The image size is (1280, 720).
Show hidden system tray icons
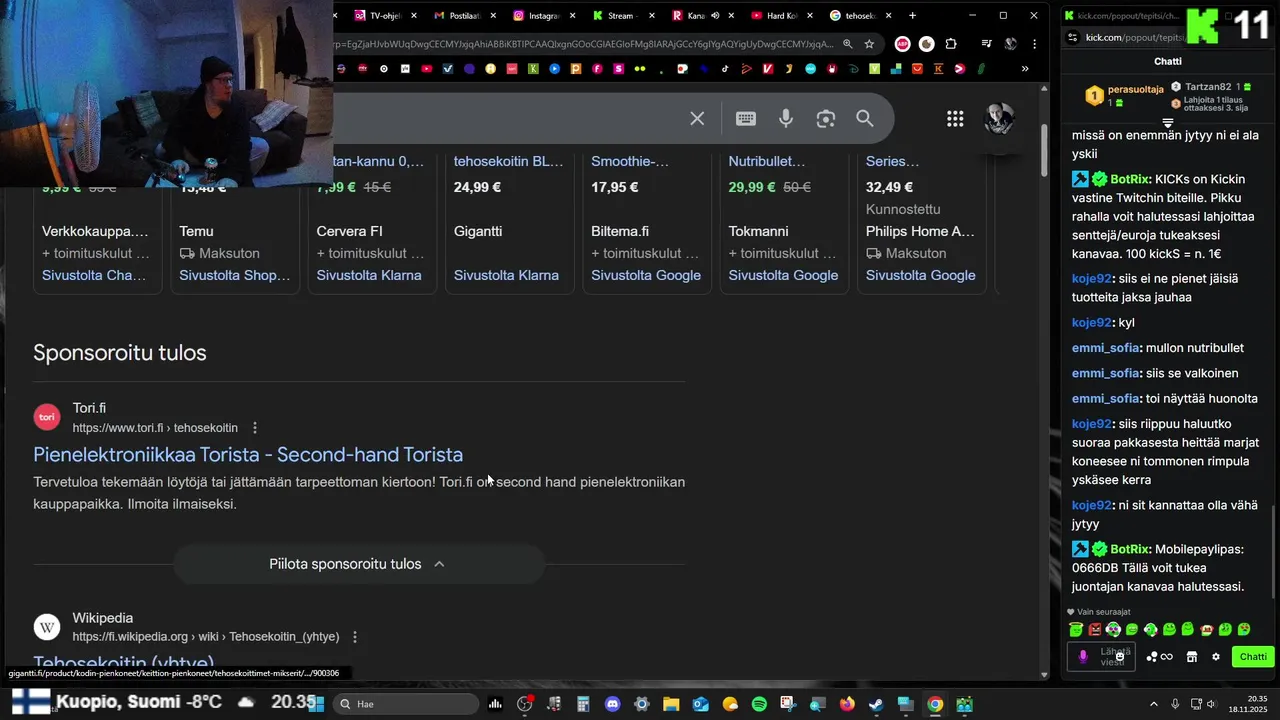coord(1153,704)
